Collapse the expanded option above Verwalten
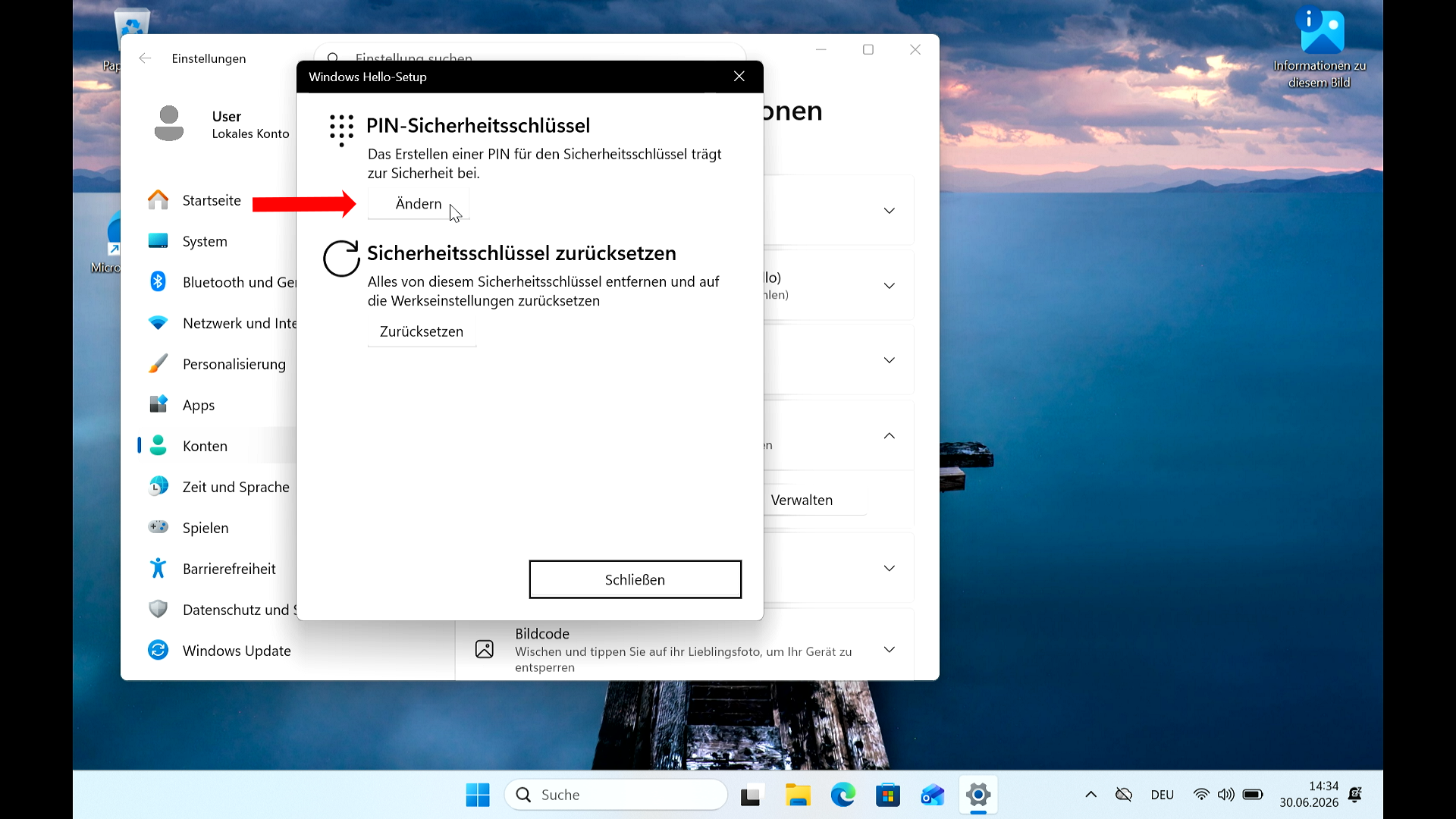This screenshot has width=1456, height=819. coord(890,435)
